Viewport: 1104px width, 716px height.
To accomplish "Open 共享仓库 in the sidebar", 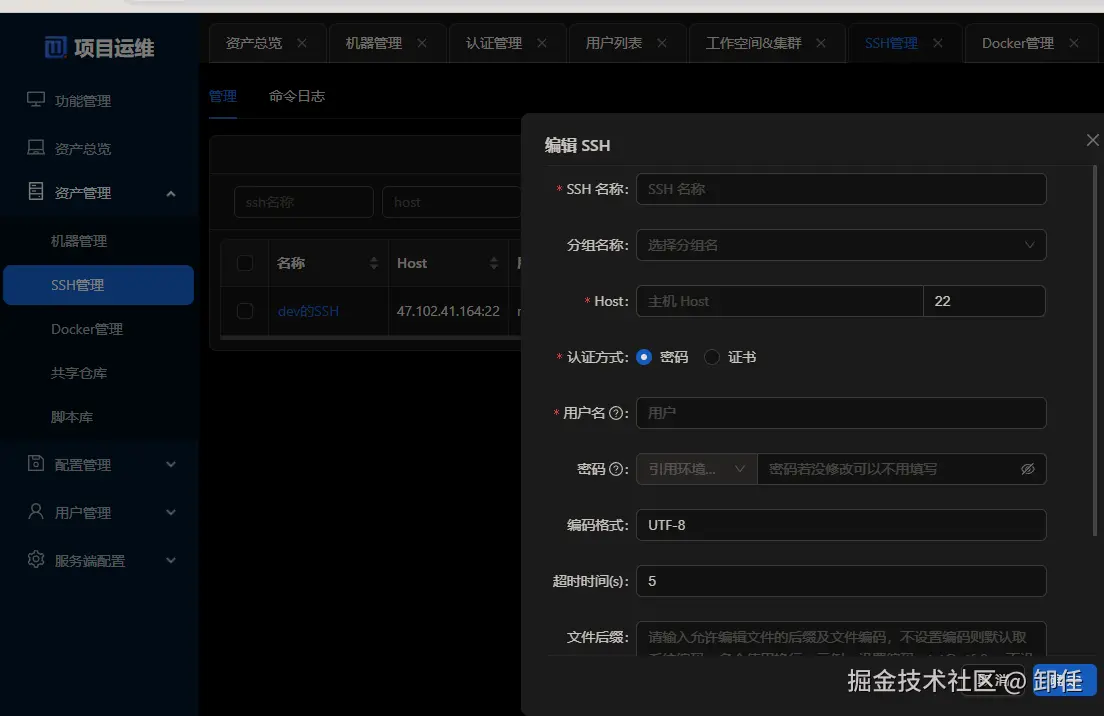I will pyautogui.click(x=99, y=373).
